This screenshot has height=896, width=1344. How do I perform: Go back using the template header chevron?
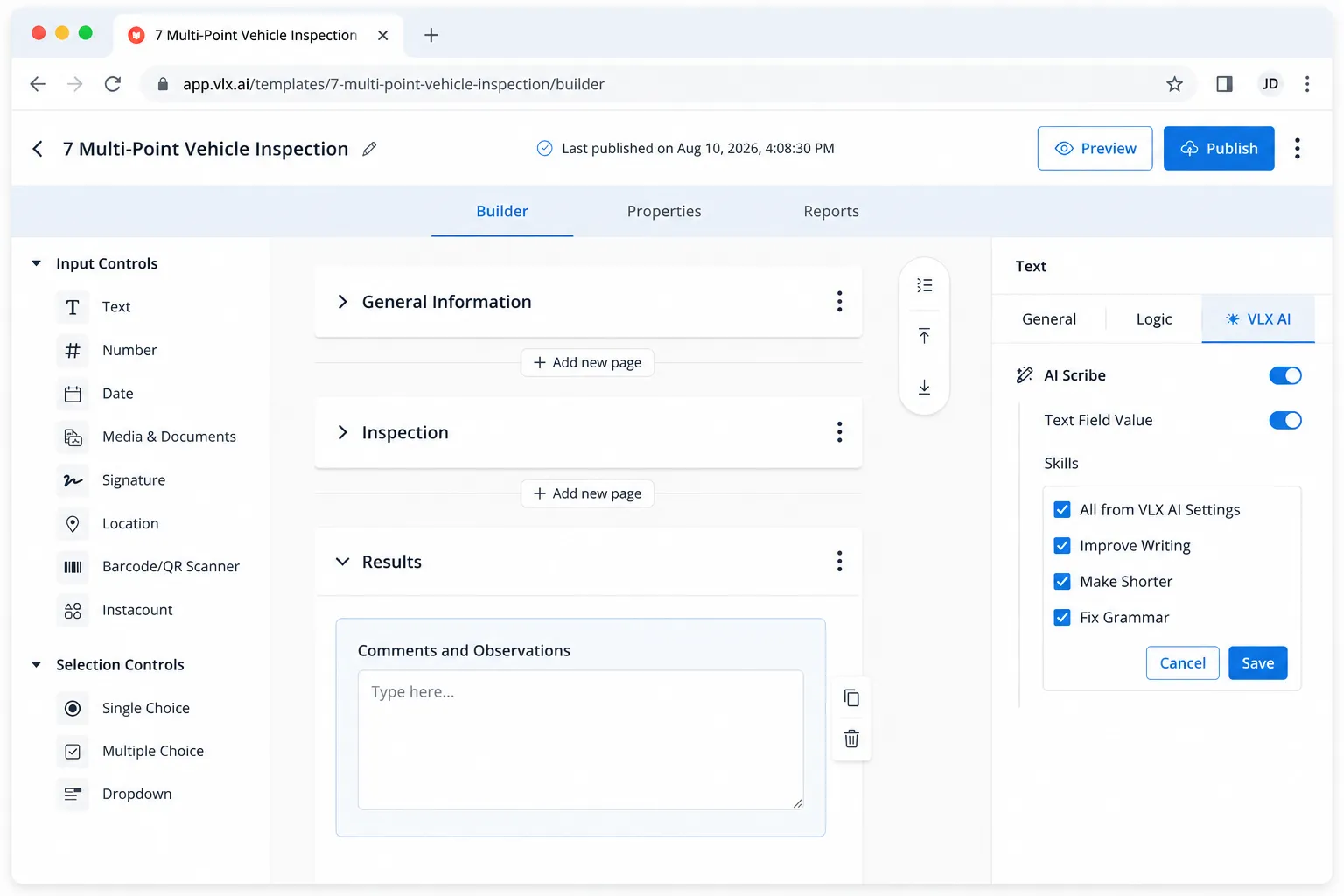click(38, 149)
